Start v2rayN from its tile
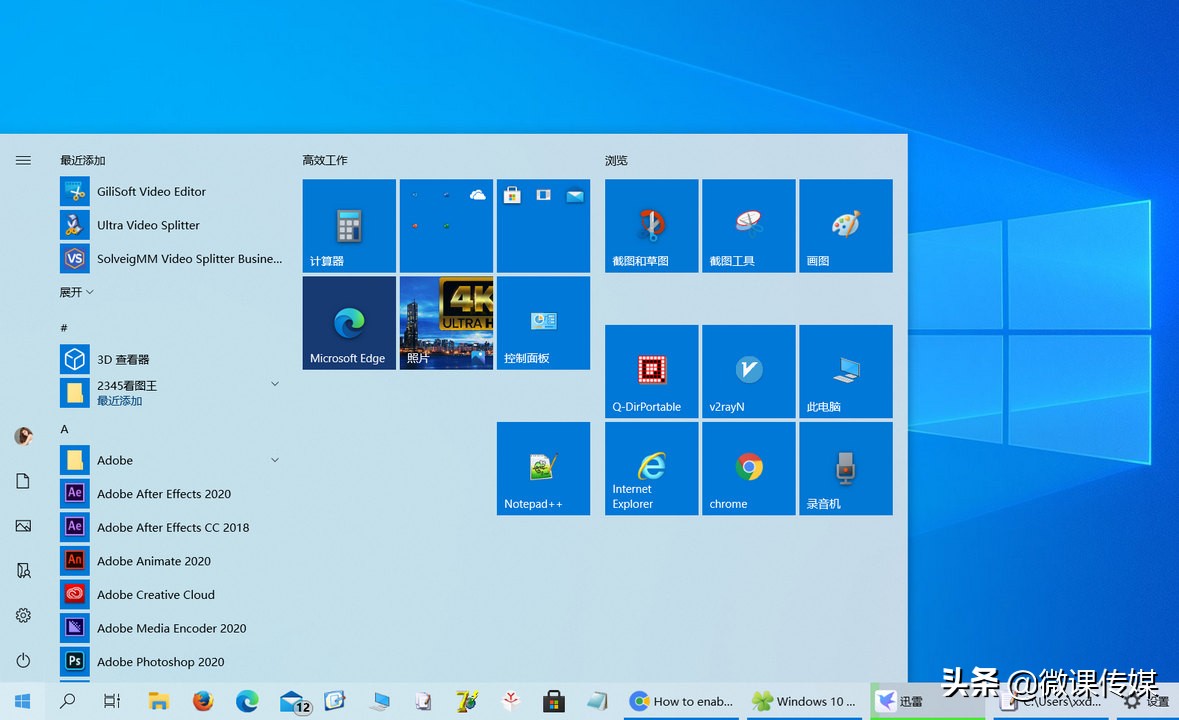Image resolution: width=1179 pixels, height=720 pixels. tap(748, 371)
